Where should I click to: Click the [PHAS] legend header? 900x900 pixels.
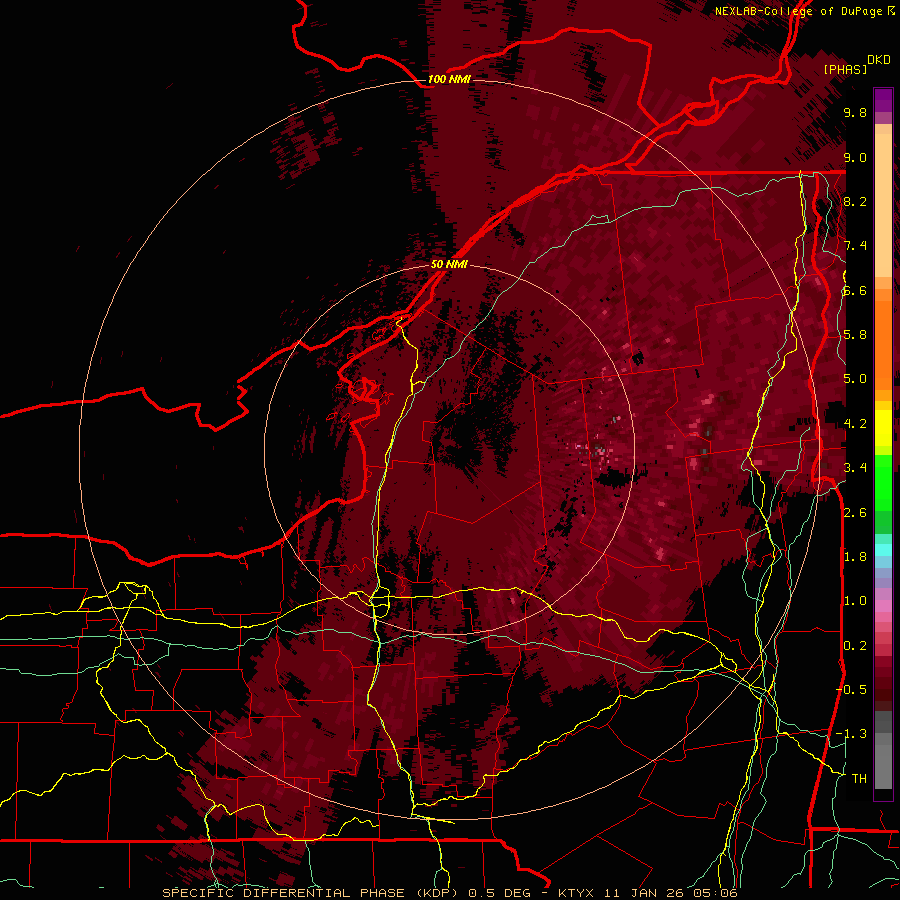[845, 70]
